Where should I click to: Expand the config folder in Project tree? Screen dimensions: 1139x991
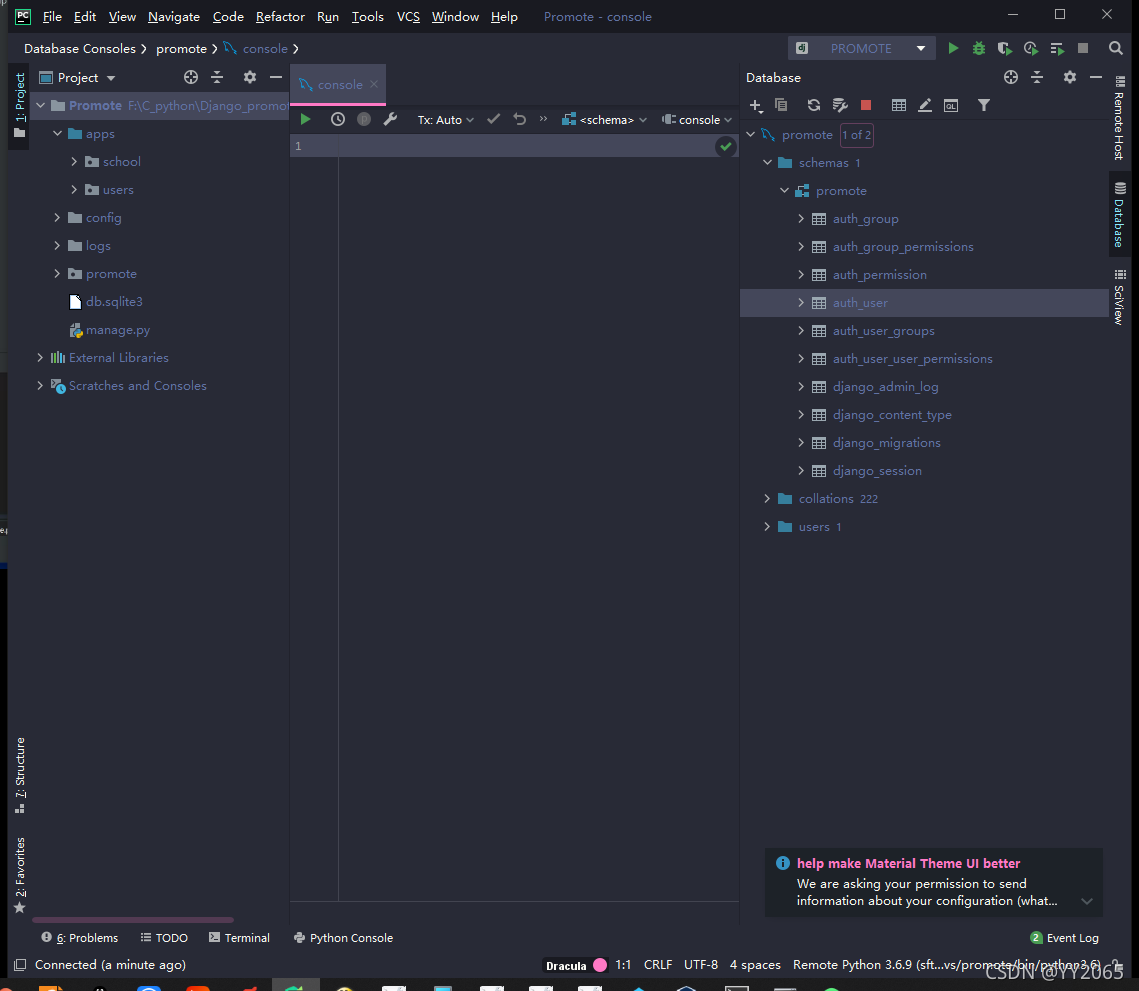click(57, 217)
